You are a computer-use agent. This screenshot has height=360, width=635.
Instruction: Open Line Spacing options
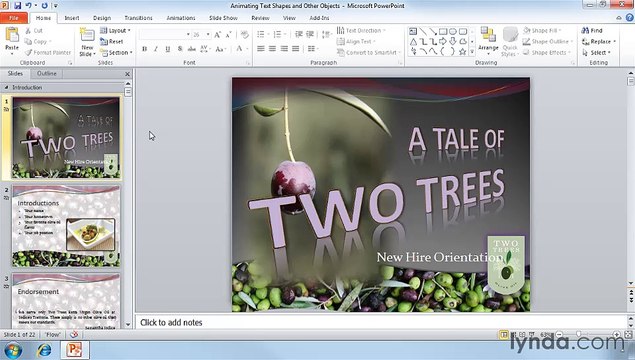pyautogui.click(x=326, y=34)
